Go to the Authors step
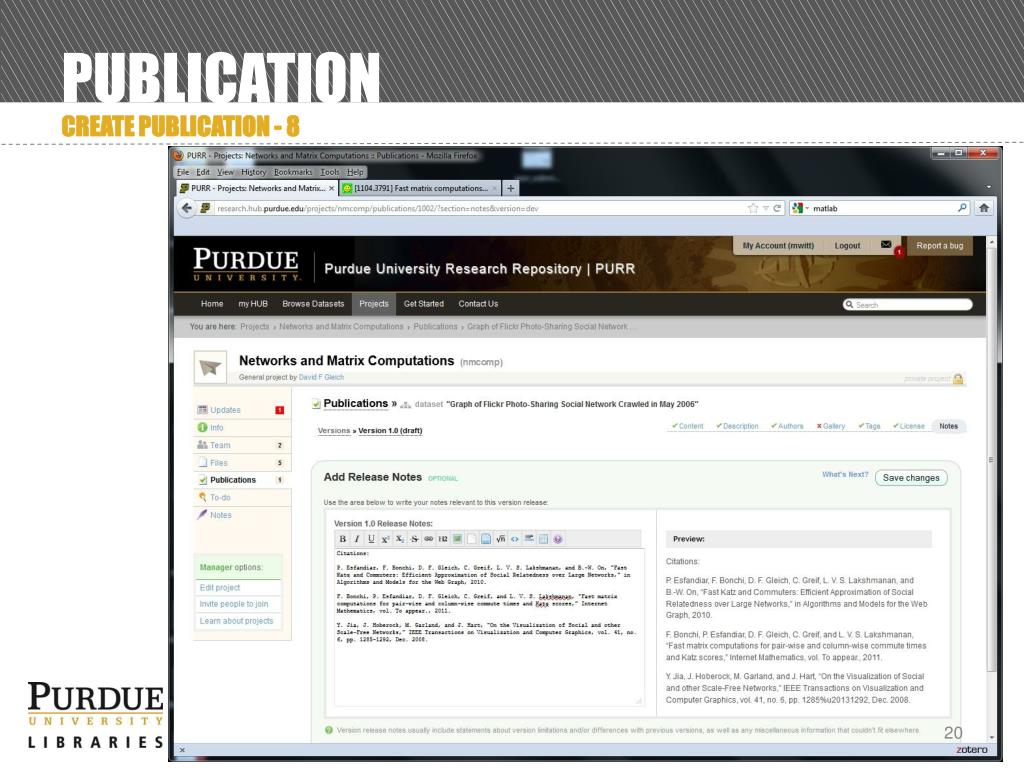This screenshot has height=768, width=1024. pos(787,426)
